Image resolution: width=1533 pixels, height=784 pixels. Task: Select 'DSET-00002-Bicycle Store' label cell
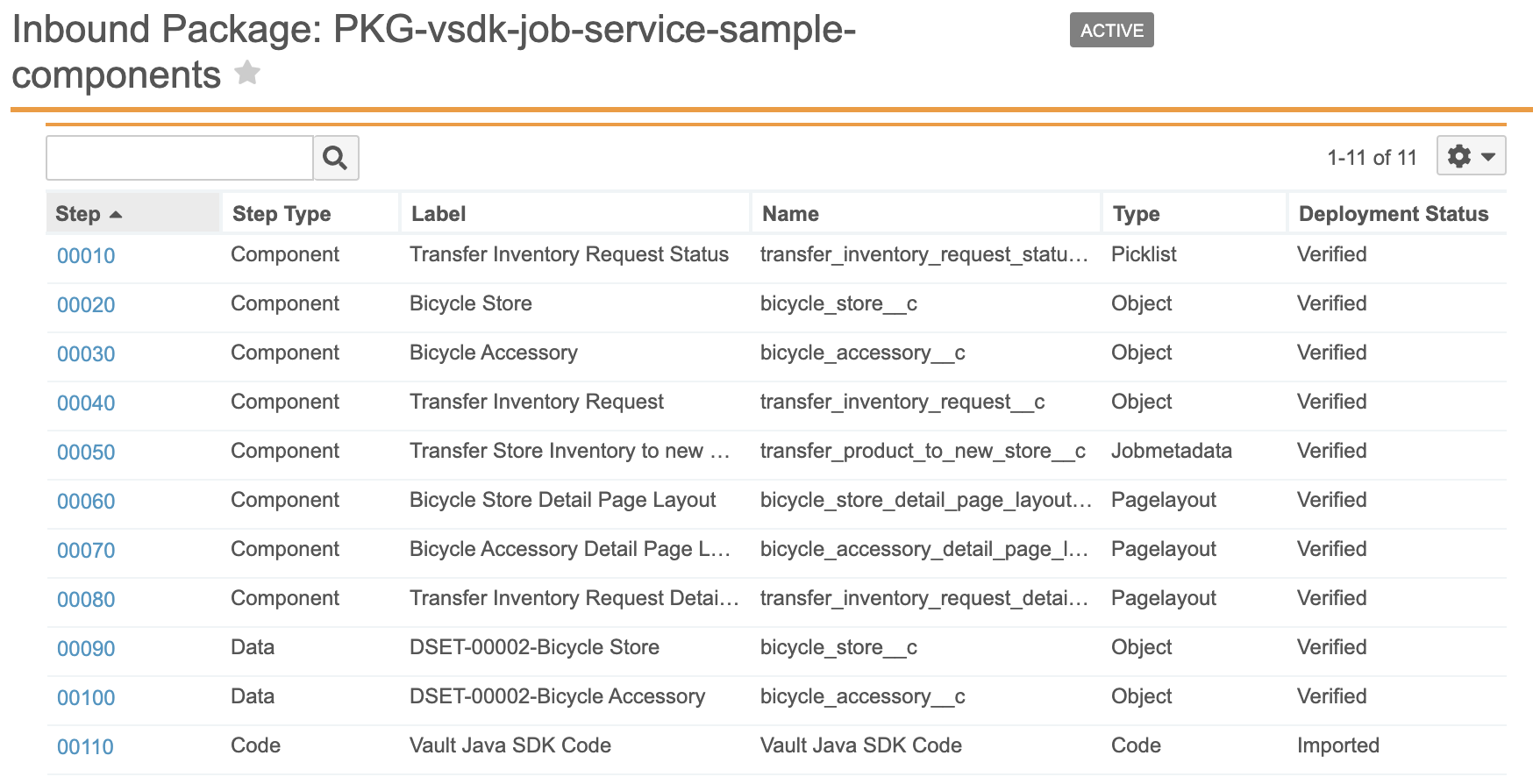click(x=535, y=647)
